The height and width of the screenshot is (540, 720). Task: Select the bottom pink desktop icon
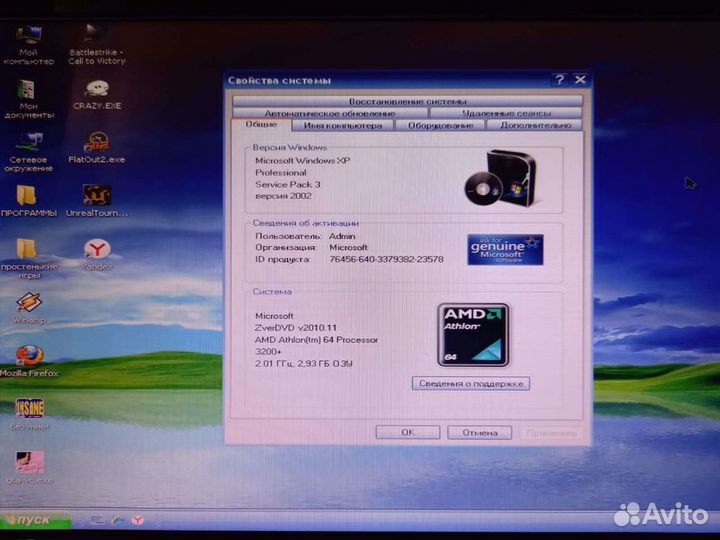30,468
